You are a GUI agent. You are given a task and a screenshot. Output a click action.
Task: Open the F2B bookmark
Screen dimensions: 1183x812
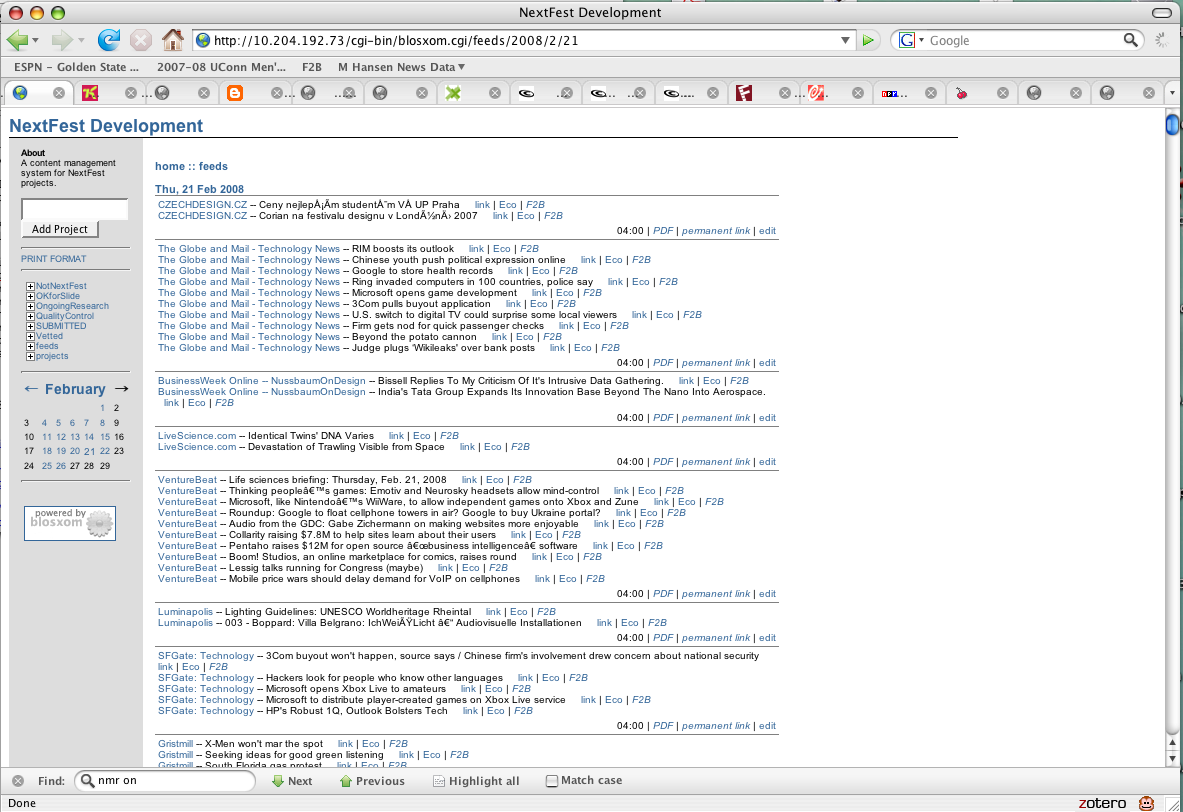312,67
